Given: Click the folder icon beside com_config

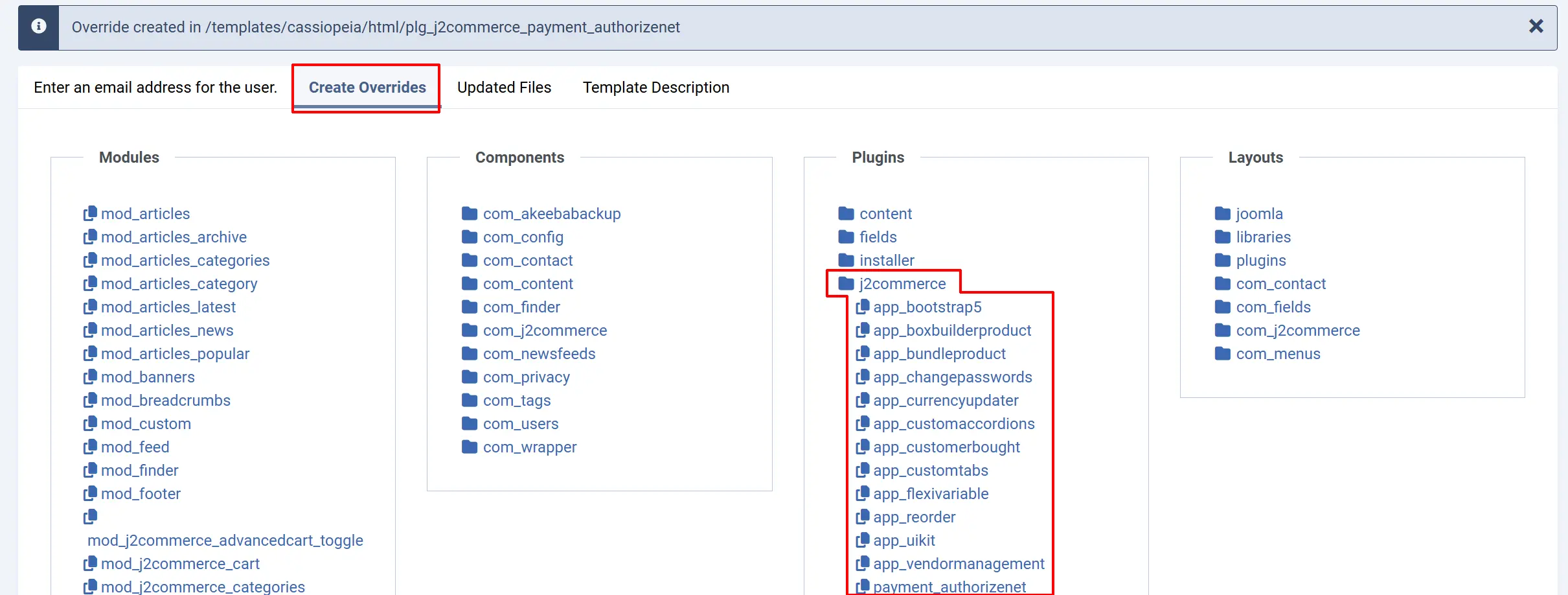Looking at the screenshot, I should coord(470,237).
